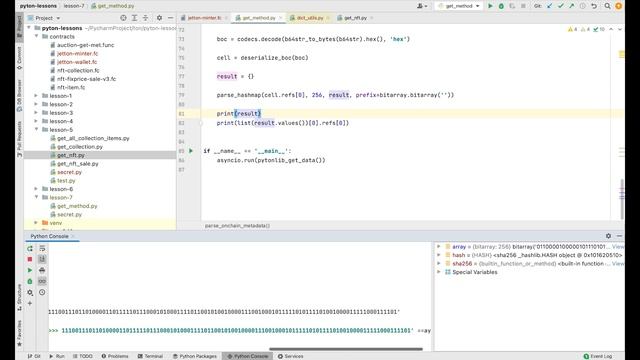Switch to get_method.py editor tab
Screen dimensions: 640x360
(x=259, y=18)
